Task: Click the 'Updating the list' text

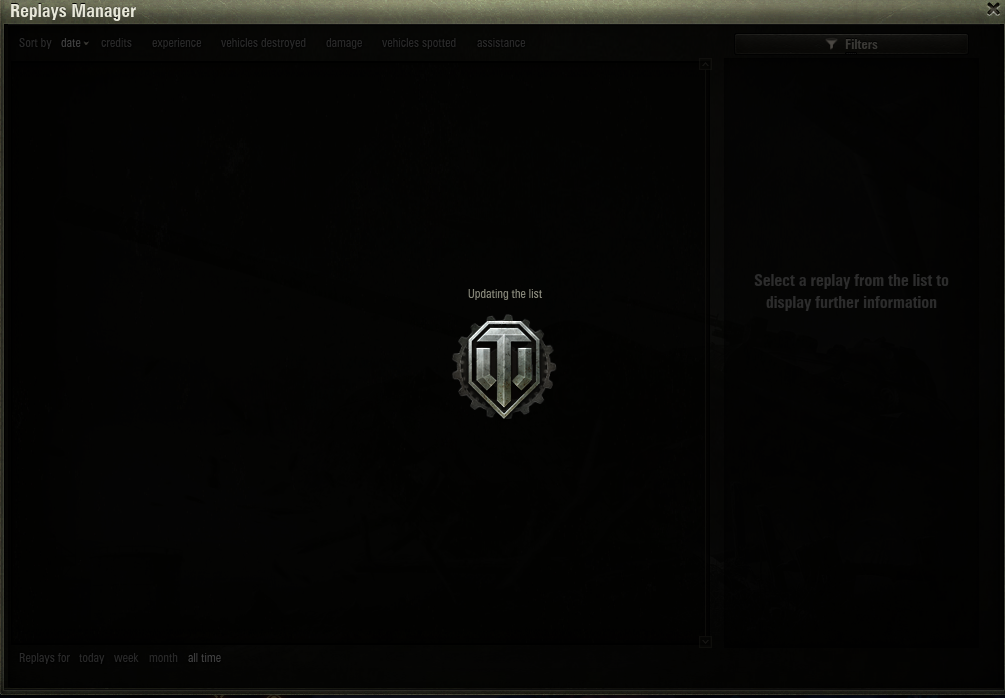Action: 504,294
